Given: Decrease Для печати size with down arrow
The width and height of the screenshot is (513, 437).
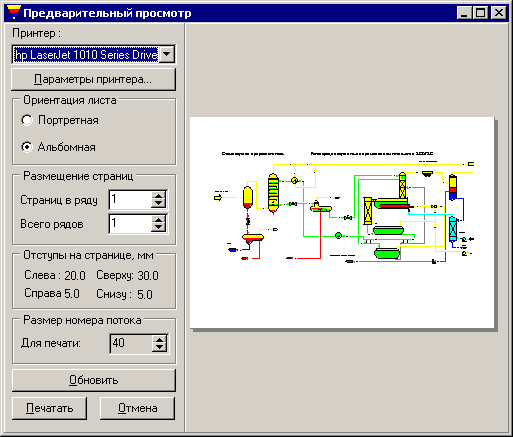Looking at the screenshot, I should point(159,348).
